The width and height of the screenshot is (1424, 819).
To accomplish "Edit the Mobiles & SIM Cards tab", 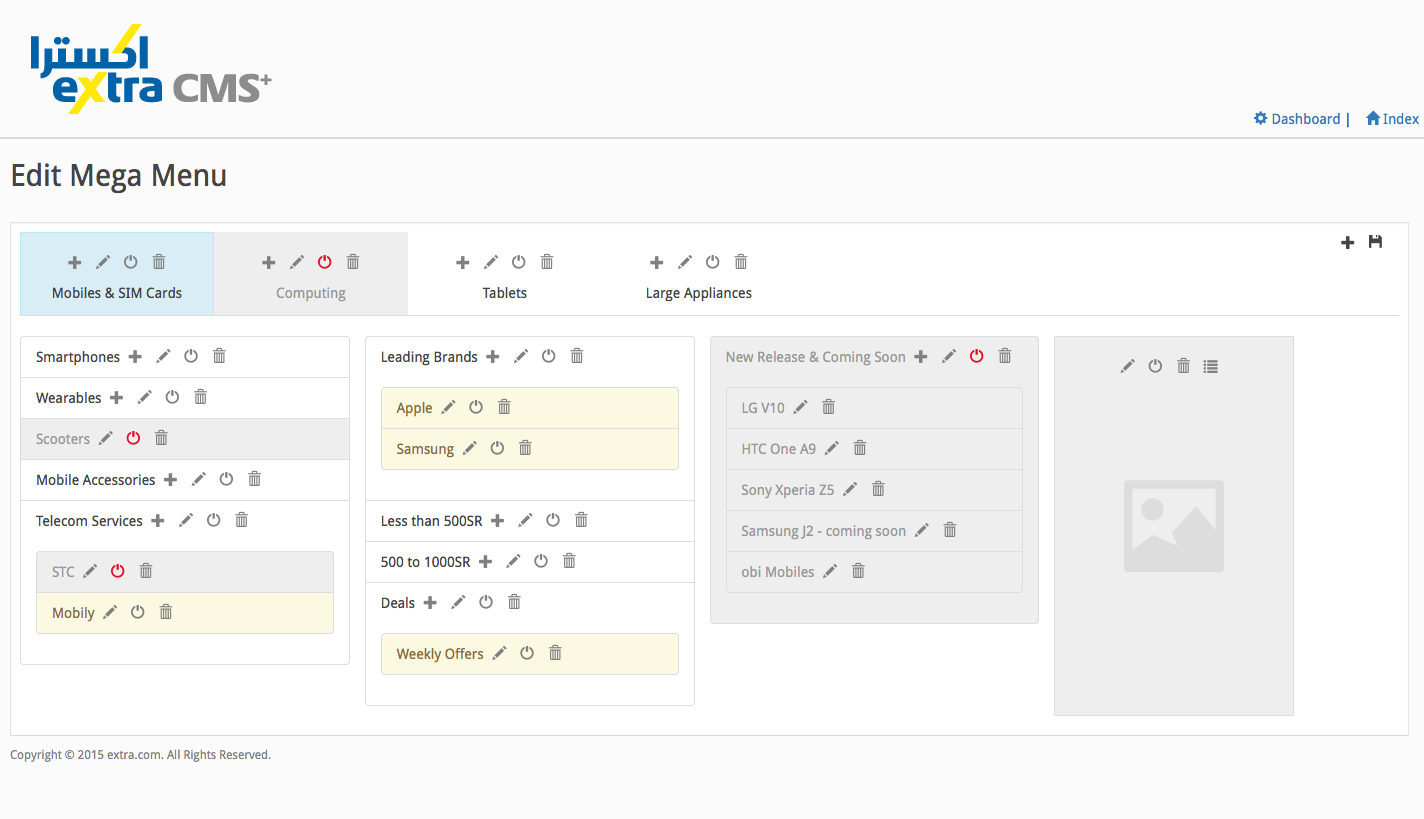I will (103, 262).
